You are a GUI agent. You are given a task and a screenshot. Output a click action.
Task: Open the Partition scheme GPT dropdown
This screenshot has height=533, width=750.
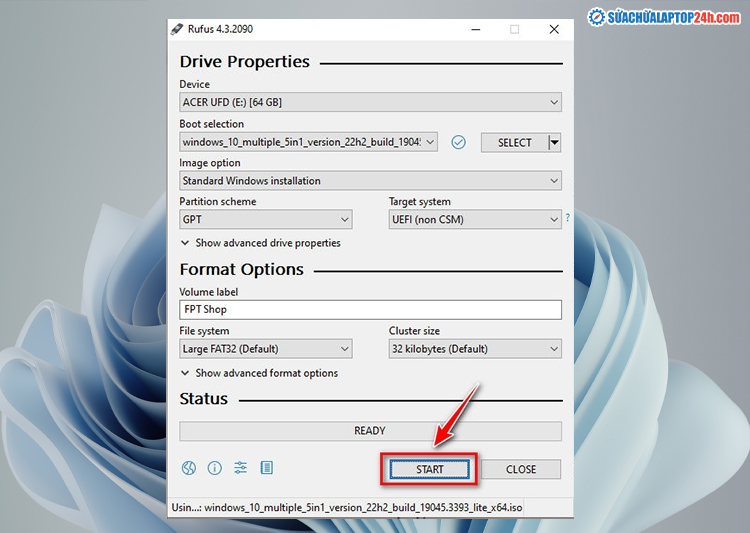(x=265, y=219)
